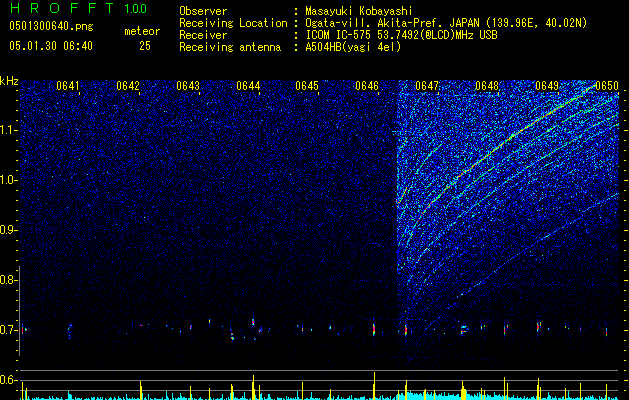This screenshot has height=400, width=629.
Task: Click the meteor count 25
Action: coord(145,46)
